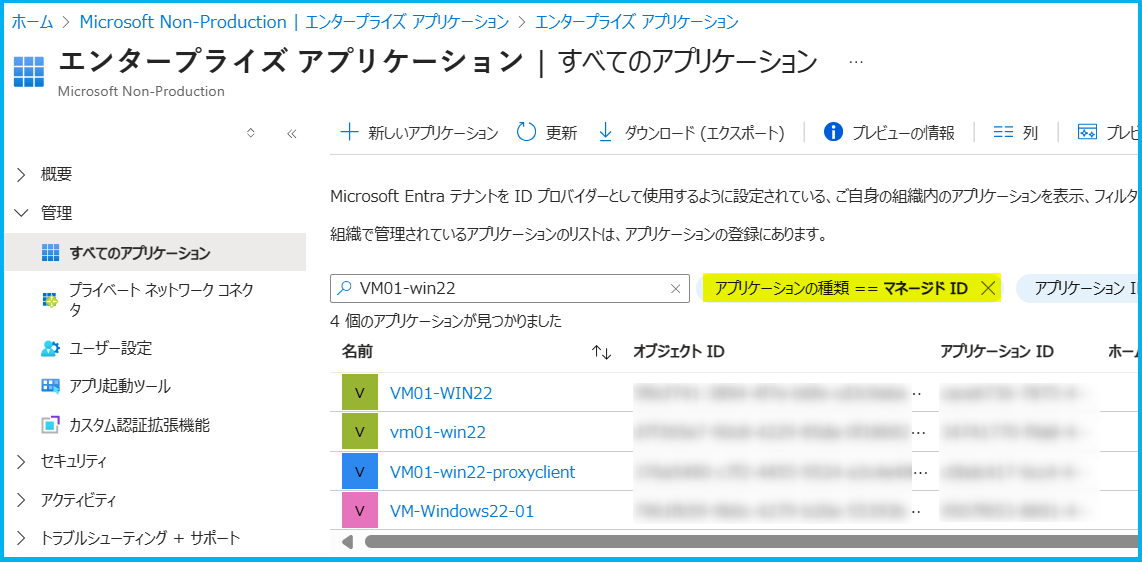The width and height of the screenshot is (1142, 562).
Task: Click the horizontal scrollbar left arrow
Action: click(347, 542)
